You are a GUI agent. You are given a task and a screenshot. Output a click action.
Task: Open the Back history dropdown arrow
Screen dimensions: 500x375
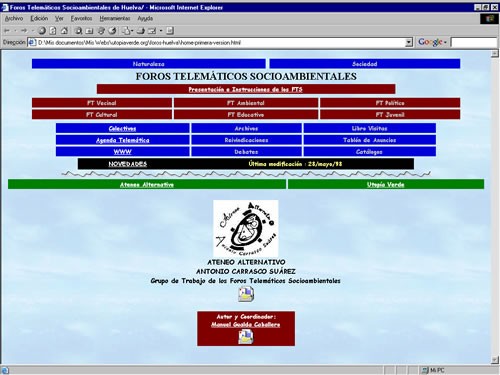point(15,31)
